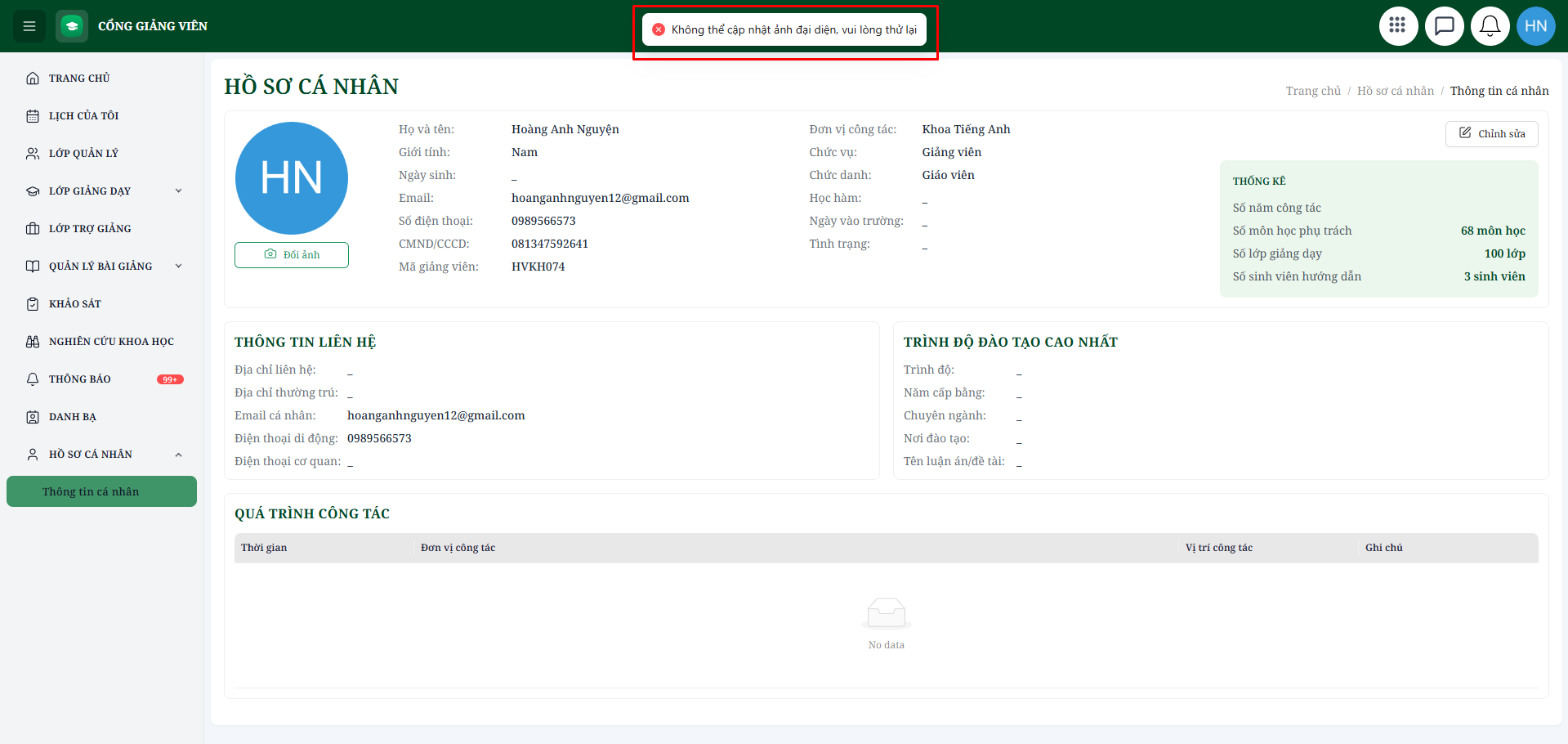The width and height of the screenshot is (1568, 744).
Task: Click the Chỉnh sửa edit button
Action: [x=1491, y=134]
